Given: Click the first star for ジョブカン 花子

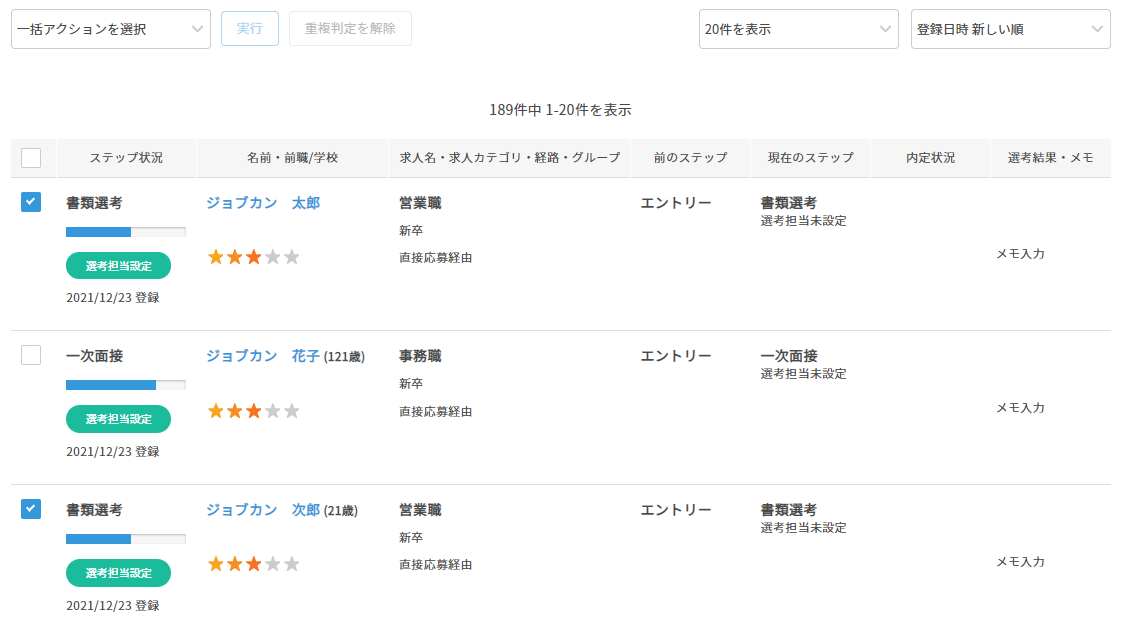Looking at the screenshot, I should 215,411.
